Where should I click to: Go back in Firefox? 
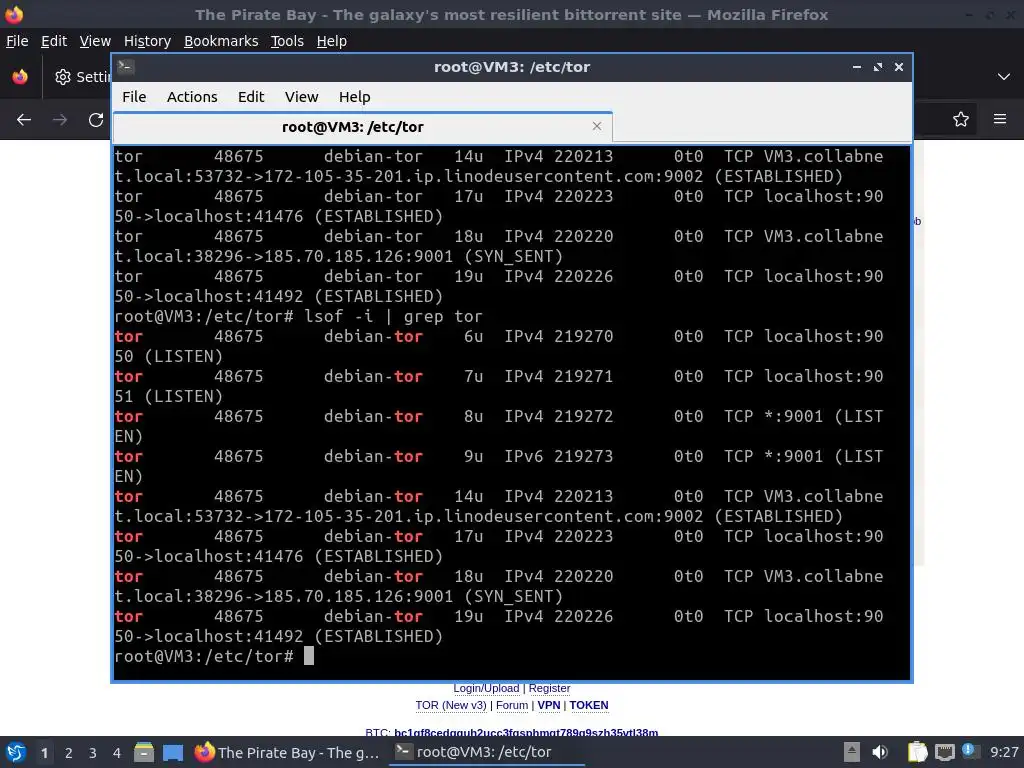(24, 120)
